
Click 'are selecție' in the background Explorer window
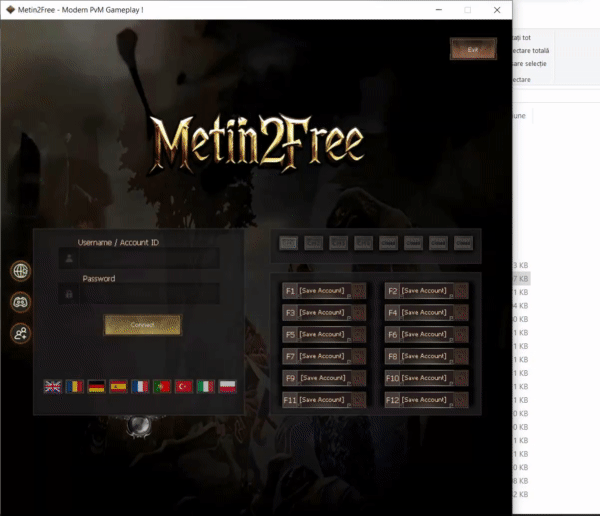pos(530,64)
